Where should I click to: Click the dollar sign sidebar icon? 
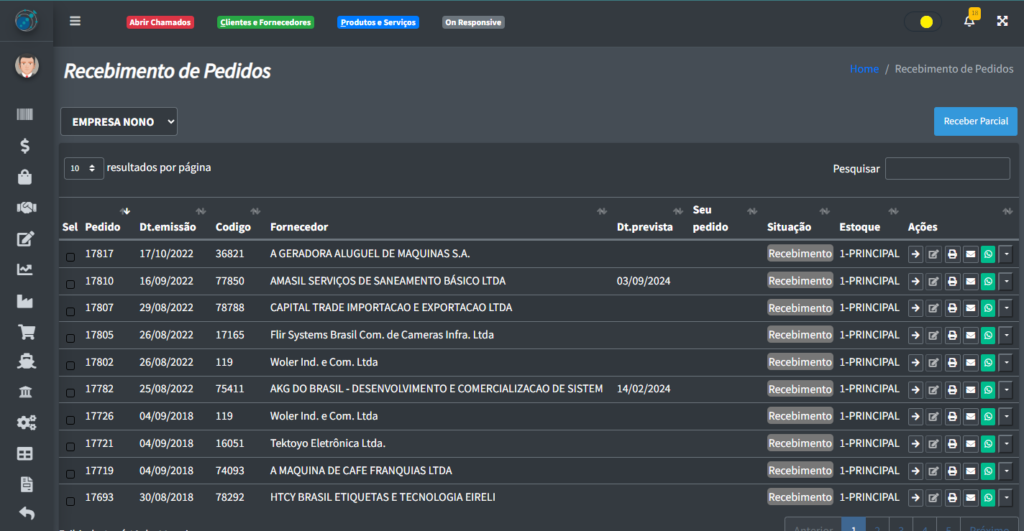click(26, 146)
